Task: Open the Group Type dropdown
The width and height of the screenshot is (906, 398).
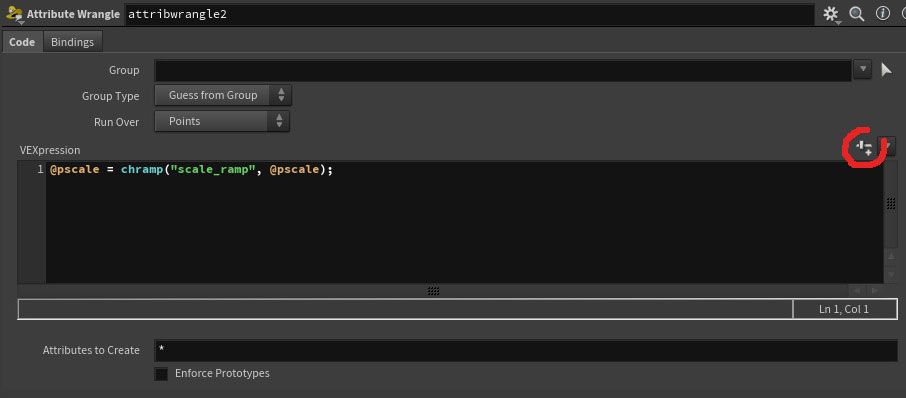Action: pyautogui.click(x=223, y=95)
